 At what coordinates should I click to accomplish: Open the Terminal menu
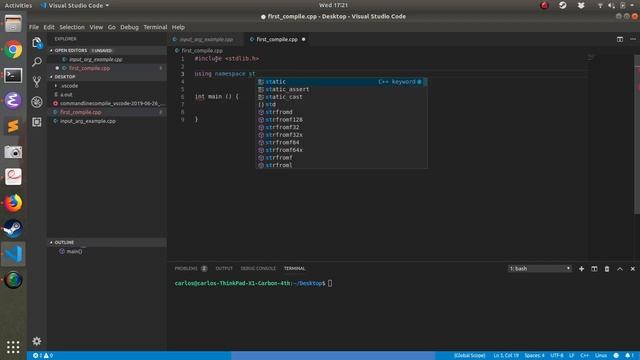tap(155, 27)
